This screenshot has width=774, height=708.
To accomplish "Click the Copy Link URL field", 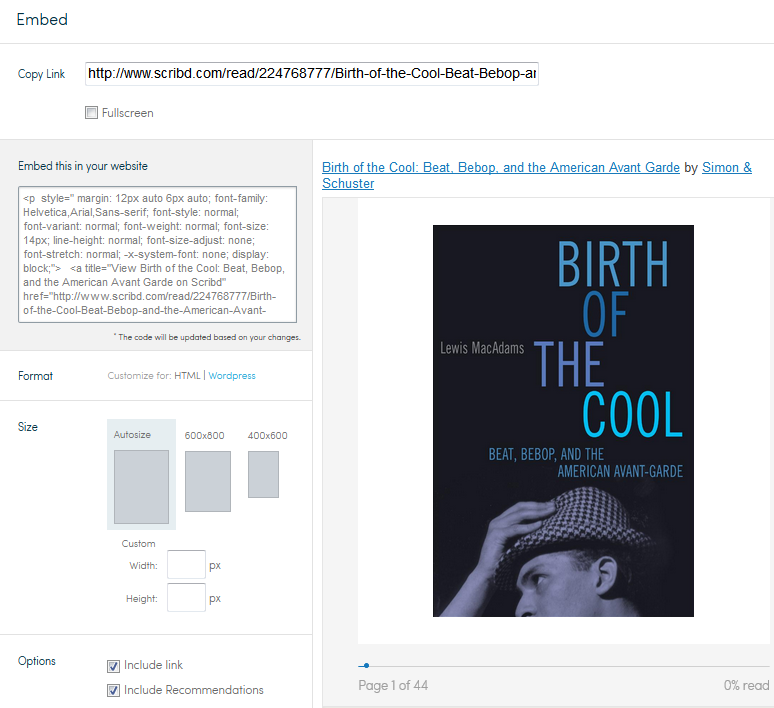I will 311,74.
